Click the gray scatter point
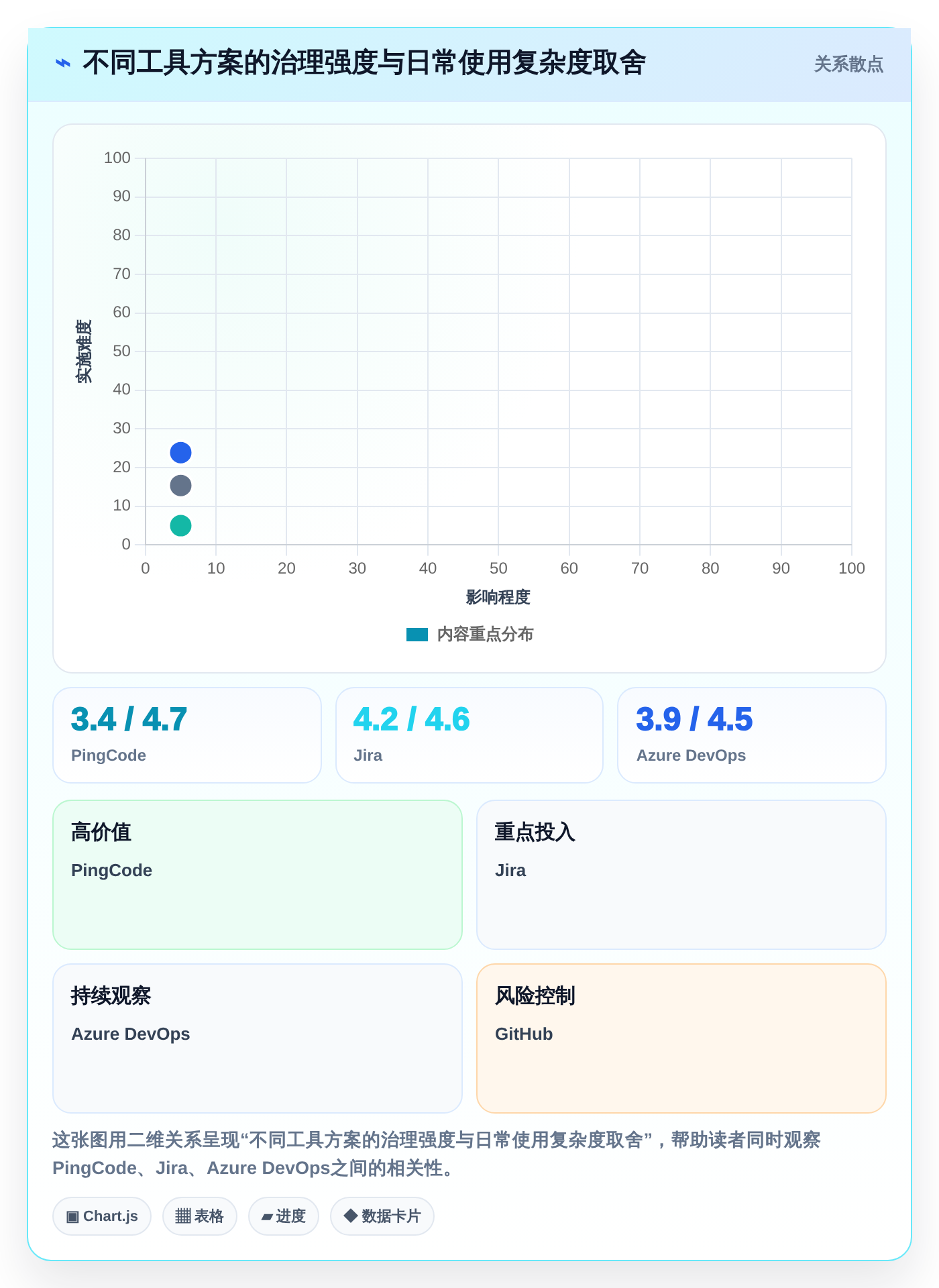Image resolution: width=939 pixels, height=1288 pixels. click(180, 486)
